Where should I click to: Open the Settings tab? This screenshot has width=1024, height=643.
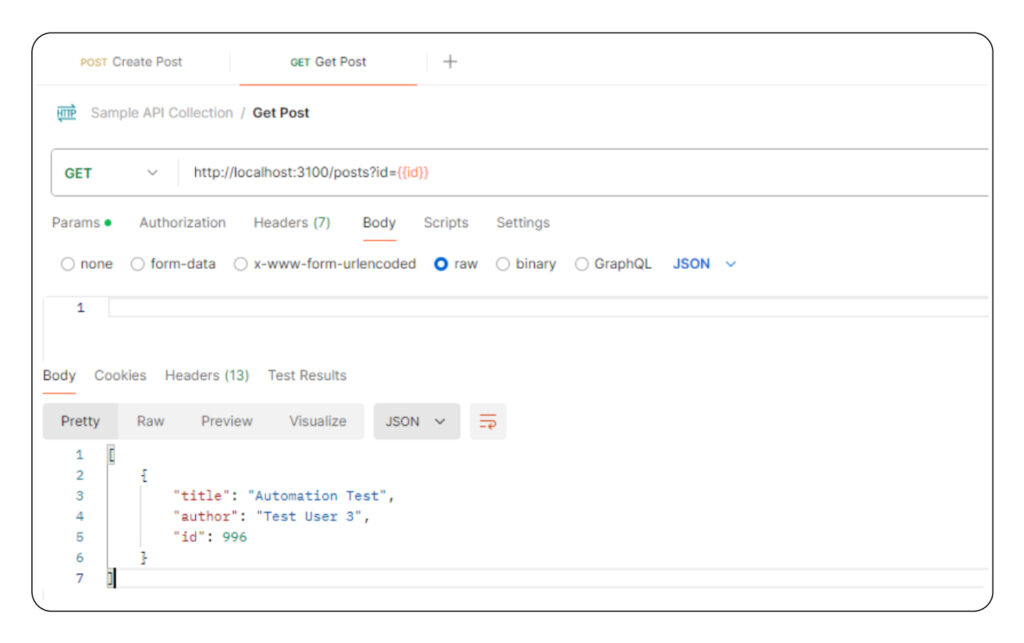(x=523, y=223)
